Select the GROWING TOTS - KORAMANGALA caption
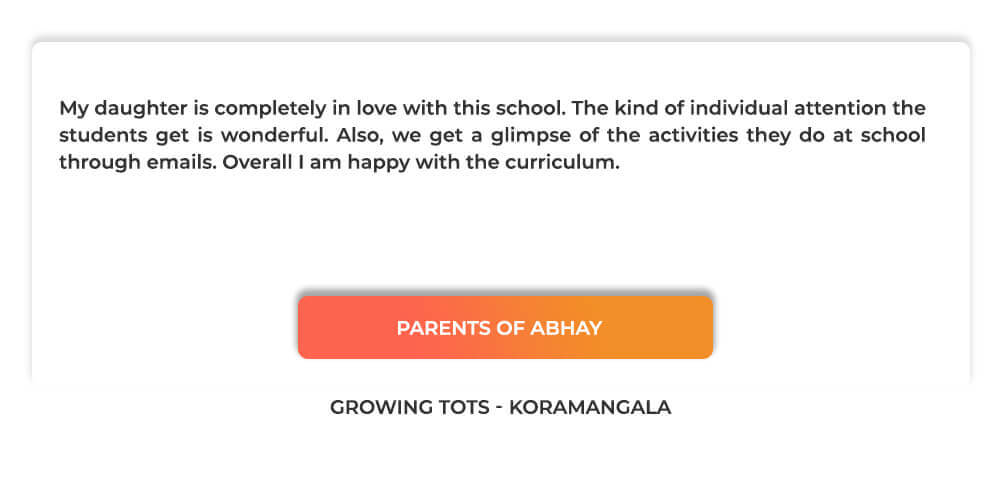The image size is (1000, 500). [x=500, y=408]
